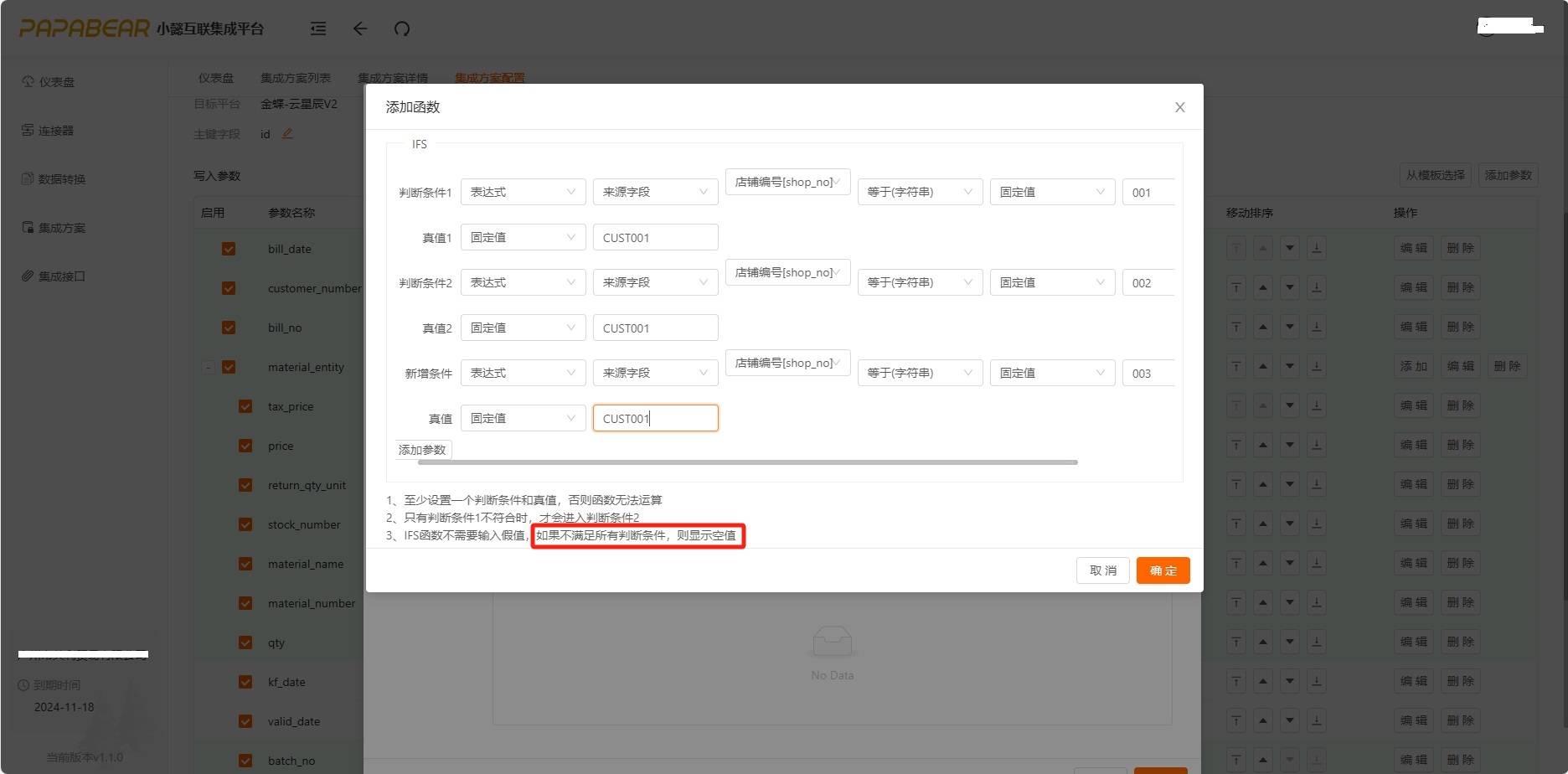The image size is (1568, 774).
Task: Click the pencil edit icon beside id
Action: pyautogui.click(x=287, y=134)
